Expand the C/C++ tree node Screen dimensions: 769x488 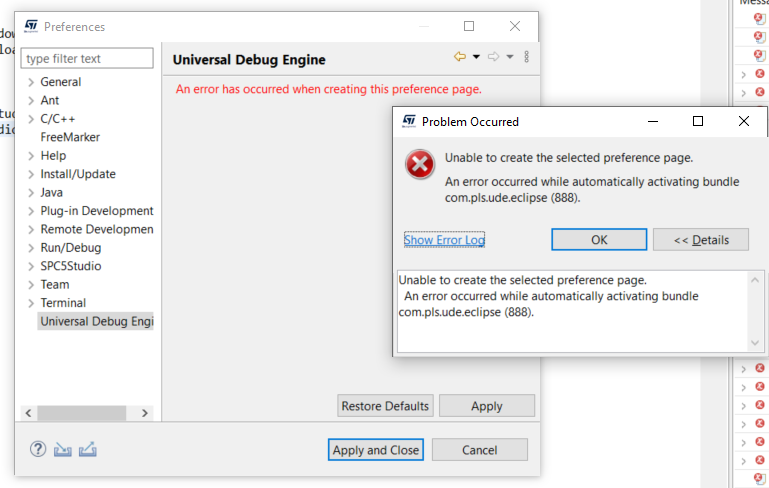tap(31, 119)
